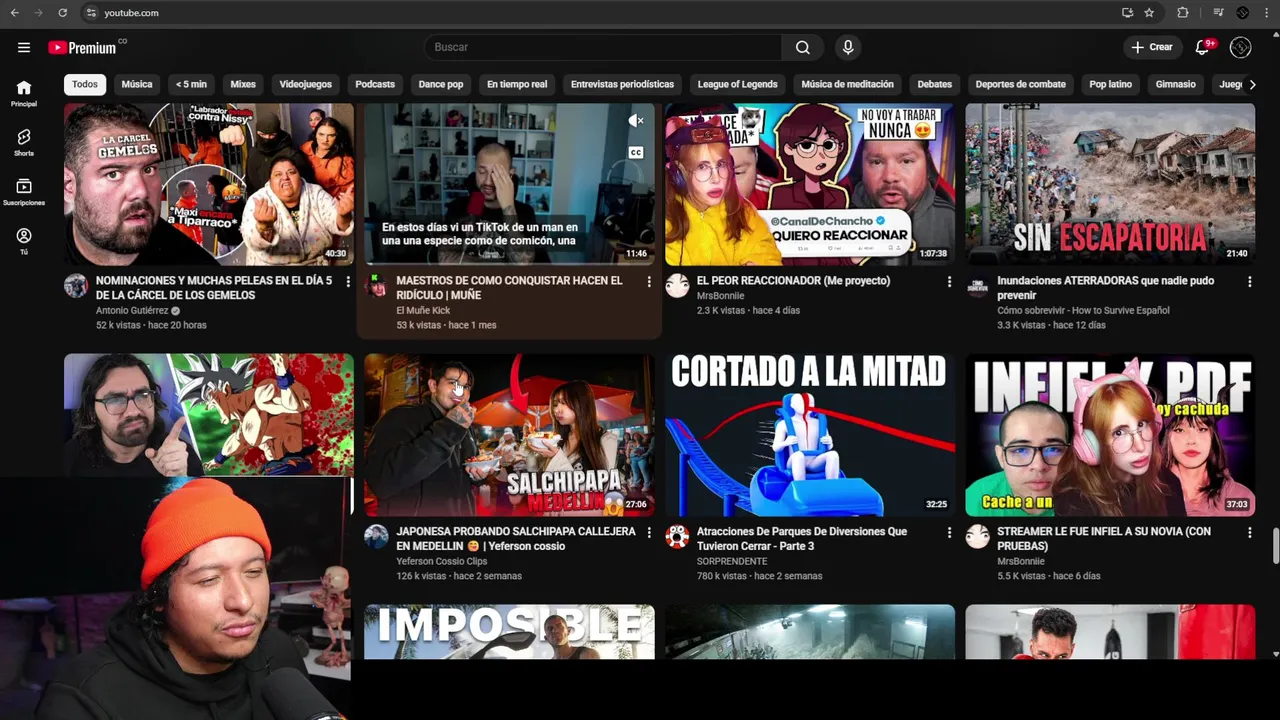
Task: Go back in the browser
Action: pos(14,13)
